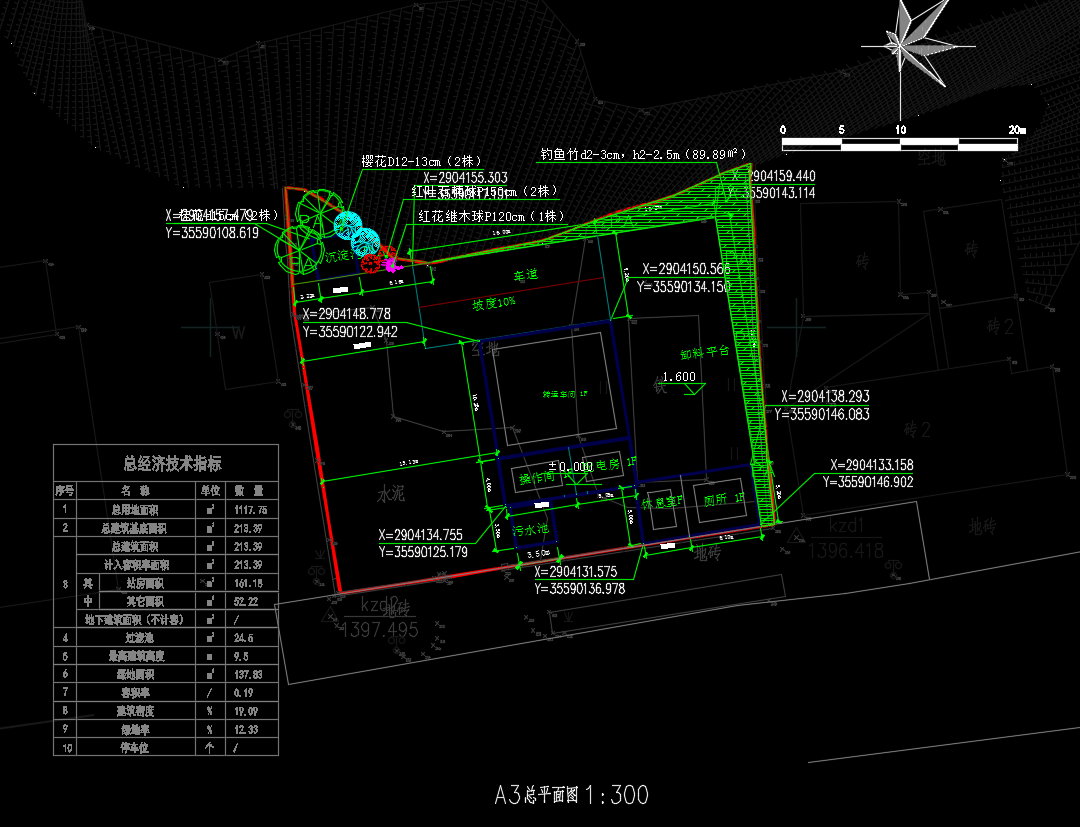Image resolution: width=1080 pixels, height=827 pixels.
Task: Click the '操作间' room label
Action: click(x=537, y=478)
